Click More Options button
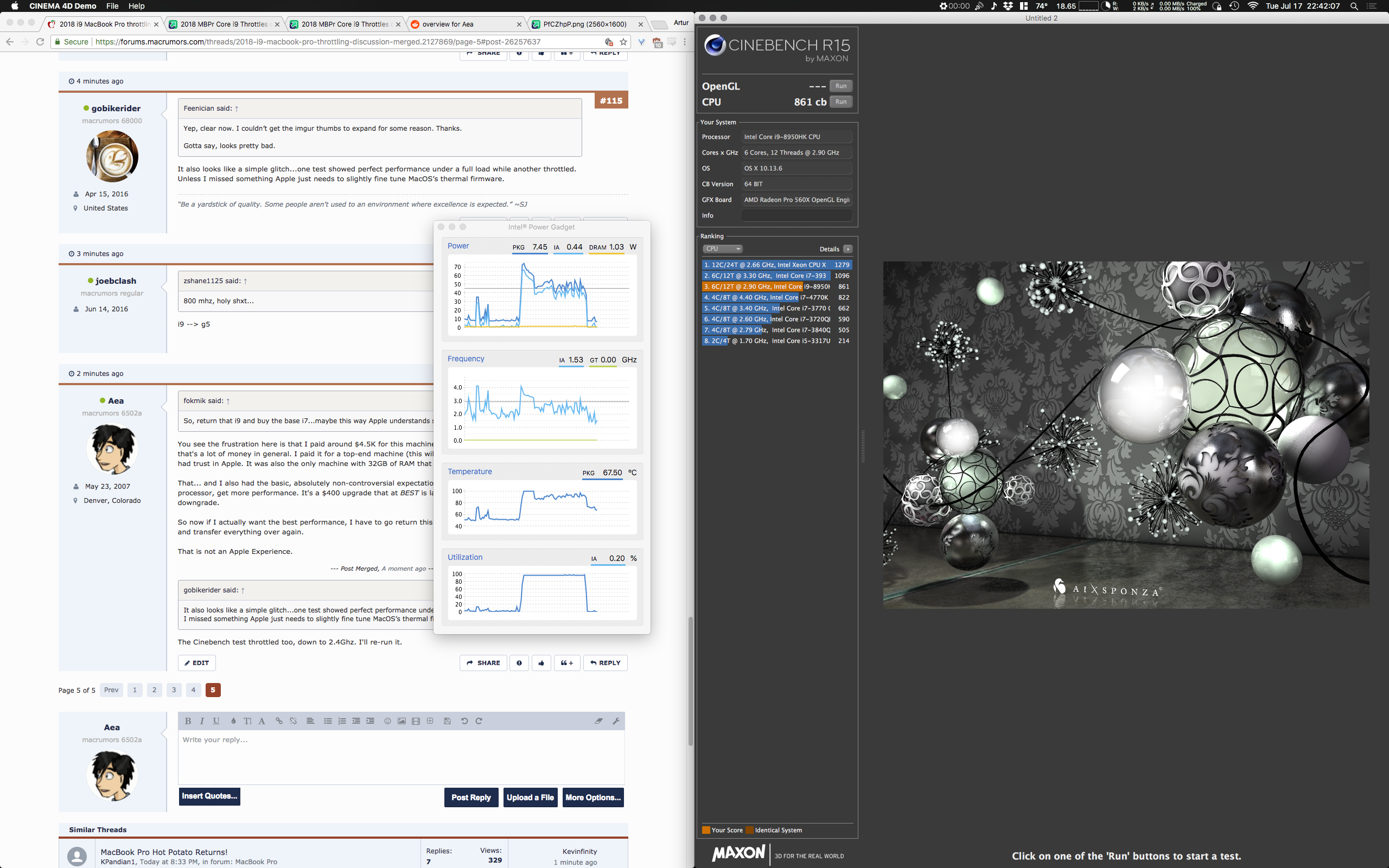 pos(593,797)
